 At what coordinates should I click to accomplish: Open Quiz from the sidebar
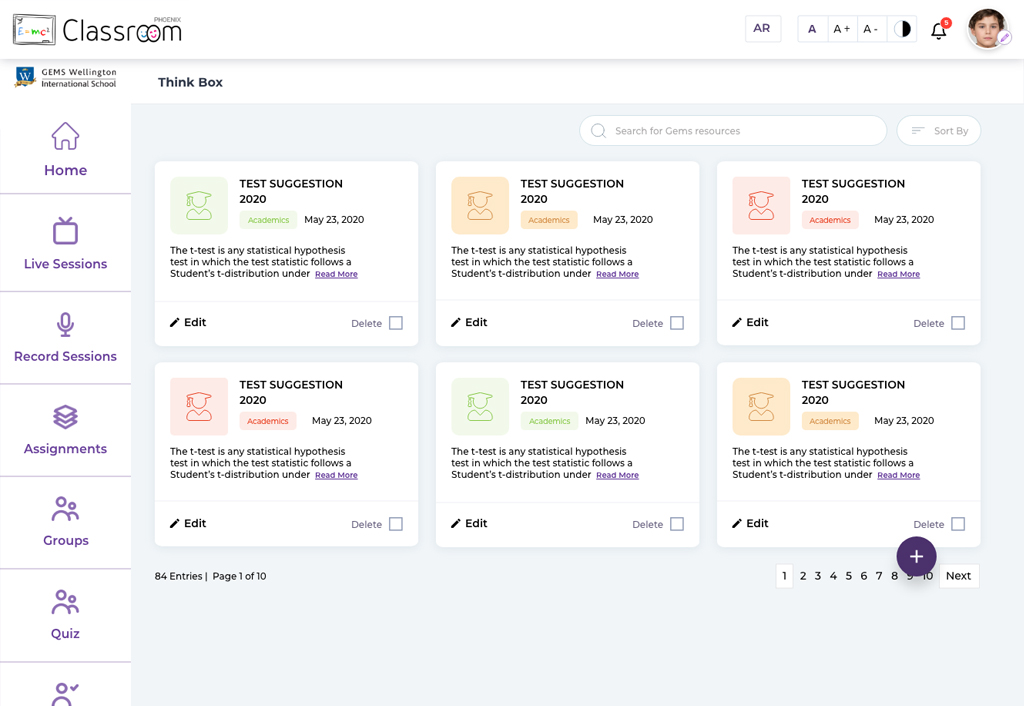[65, 615]
